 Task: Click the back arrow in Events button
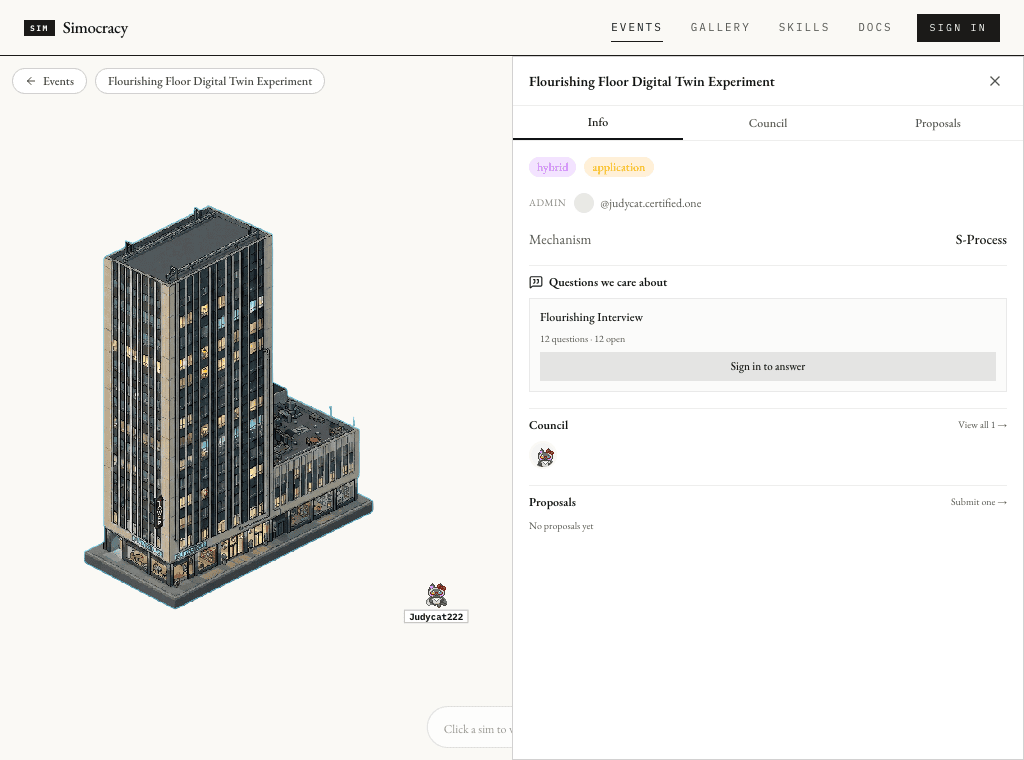(x=31, y=81)
